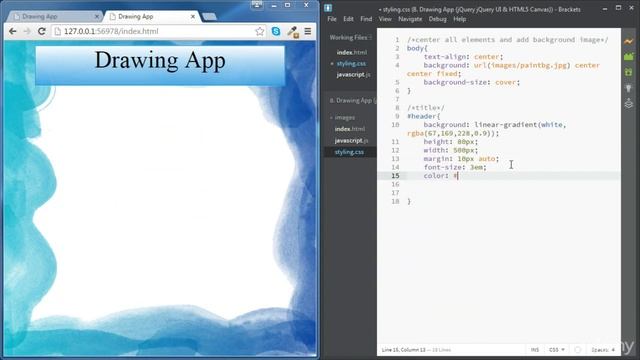Click the Working Files split view icon
Viewport: 640px width, 360px height.
point(370,38)
